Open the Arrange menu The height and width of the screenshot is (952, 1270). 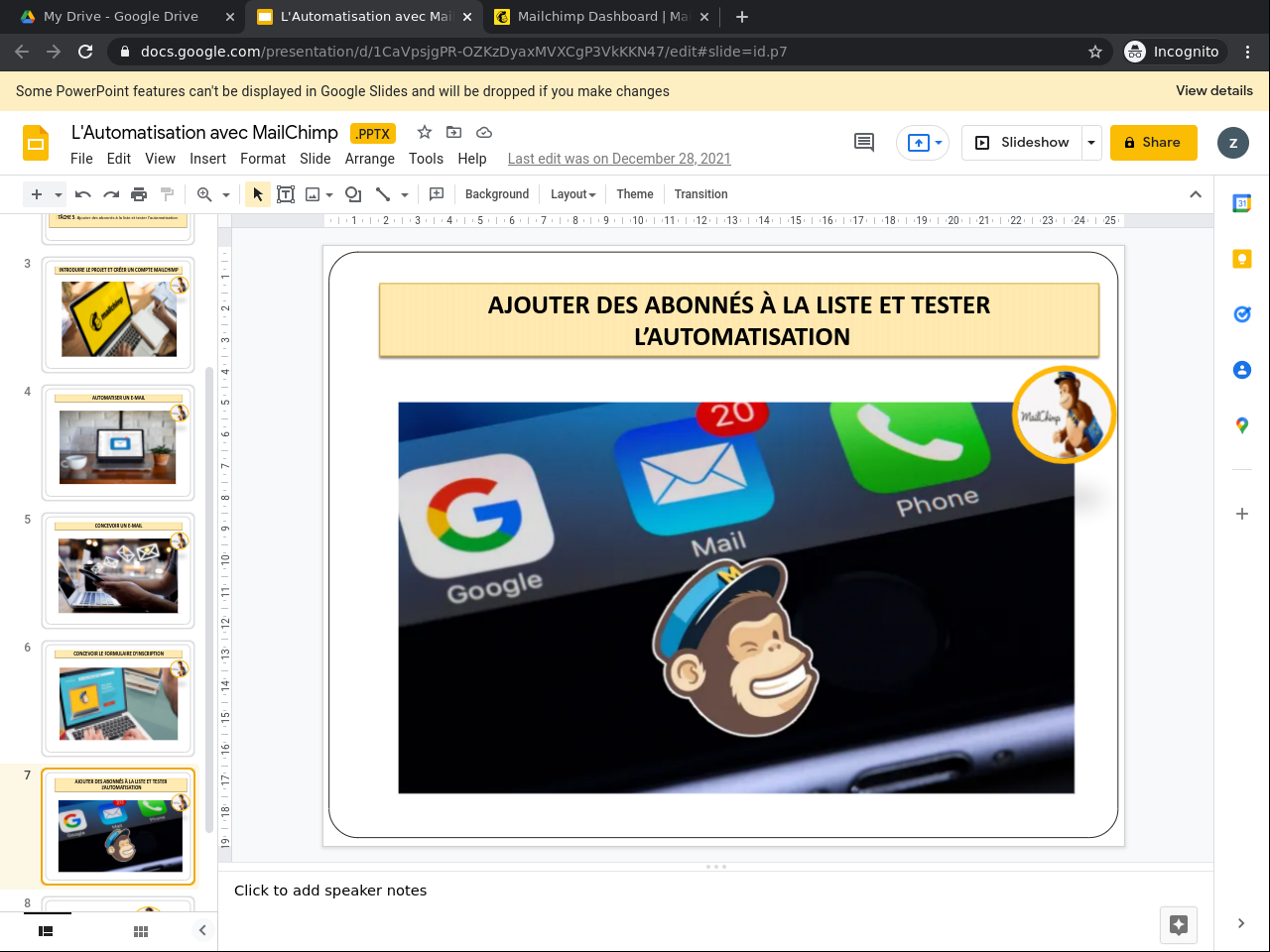(369, 159)
